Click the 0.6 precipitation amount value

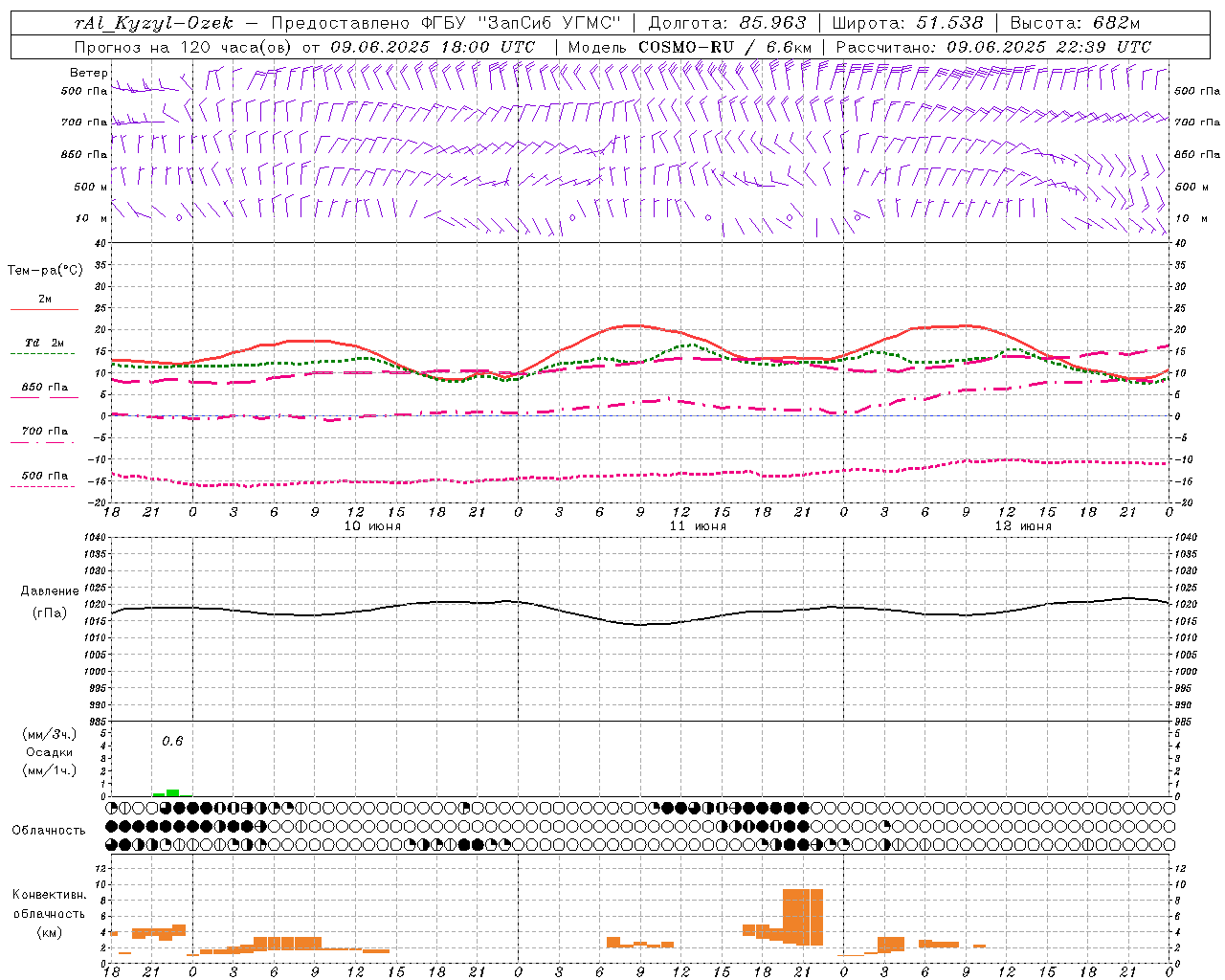172,741
